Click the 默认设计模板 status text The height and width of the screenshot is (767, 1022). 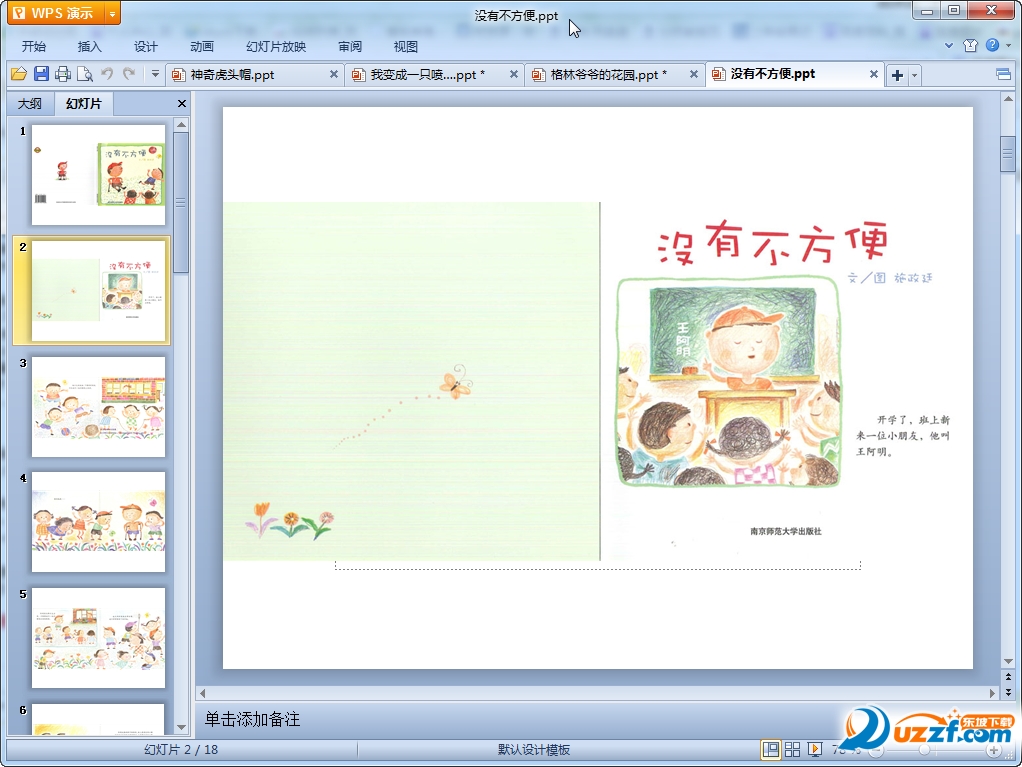coord(534,749)
